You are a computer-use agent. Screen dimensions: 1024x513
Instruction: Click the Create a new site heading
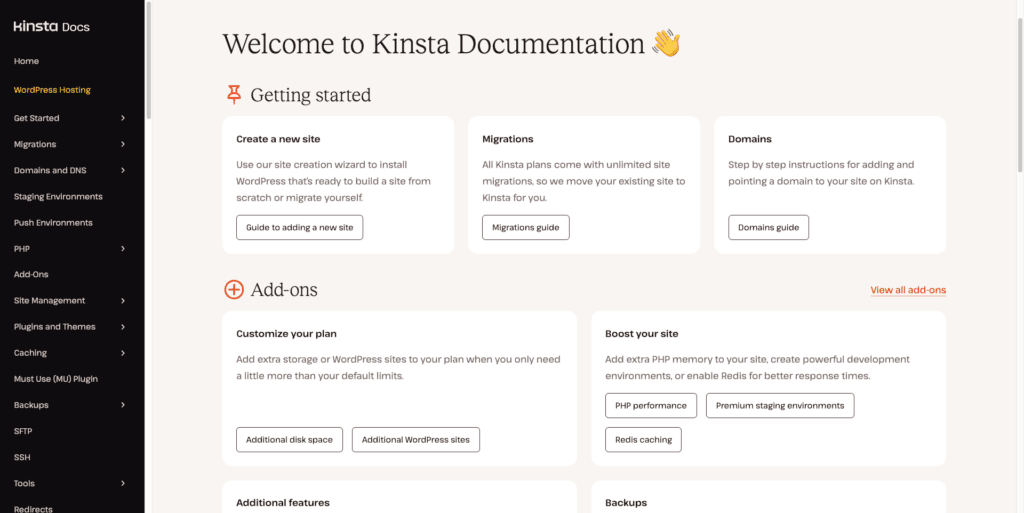coord(278,139)
